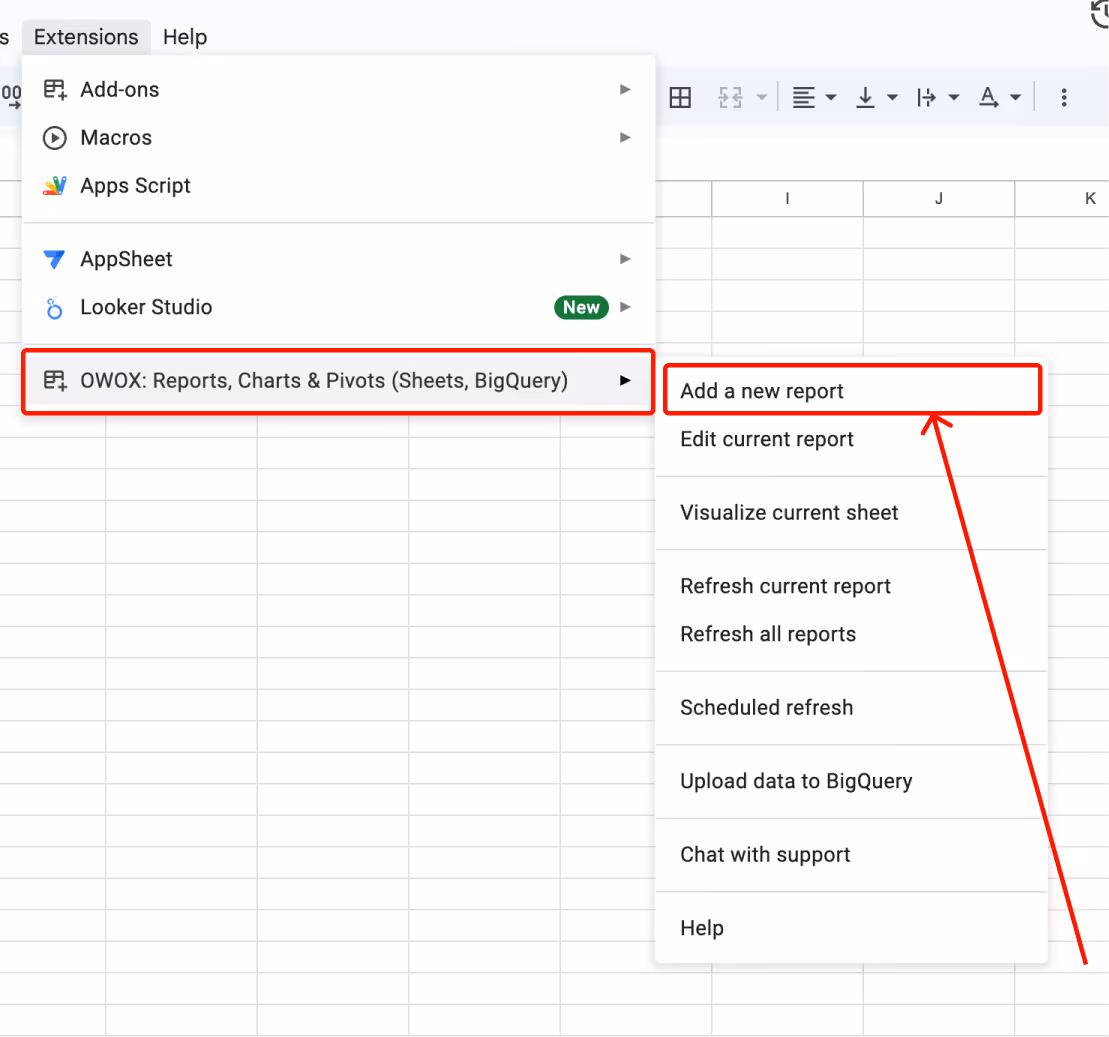Click the Text wrapping icon
This screenshot has width=1109, height=1037.
(x=926, y=98)
